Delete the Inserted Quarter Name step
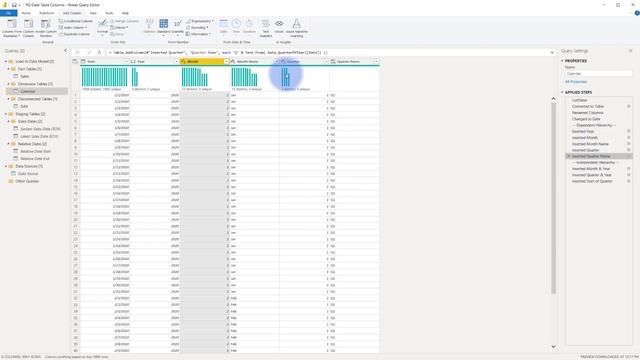The height and width of the screenshot is (360, 640). 569,156
